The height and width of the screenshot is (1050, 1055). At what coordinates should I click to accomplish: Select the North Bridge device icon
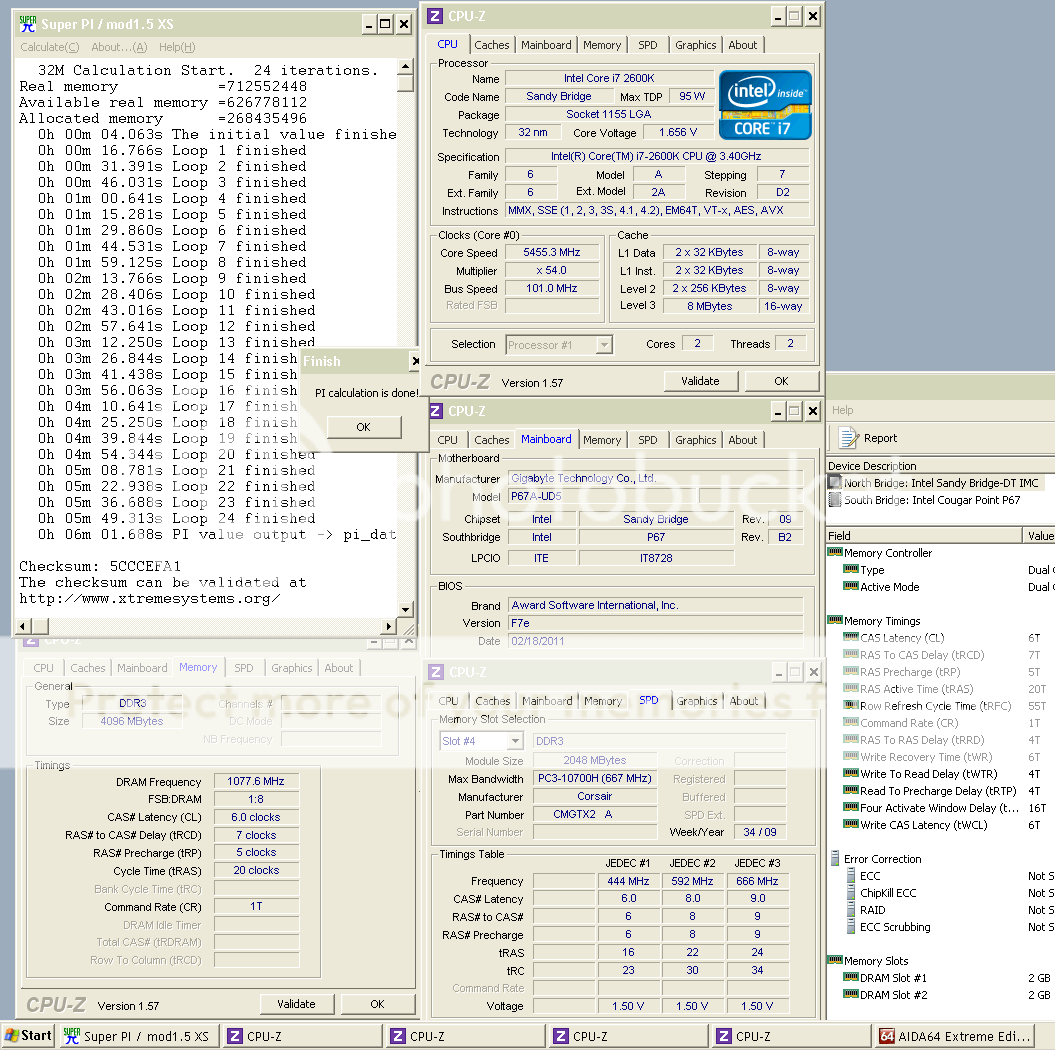tap(835, 483)
